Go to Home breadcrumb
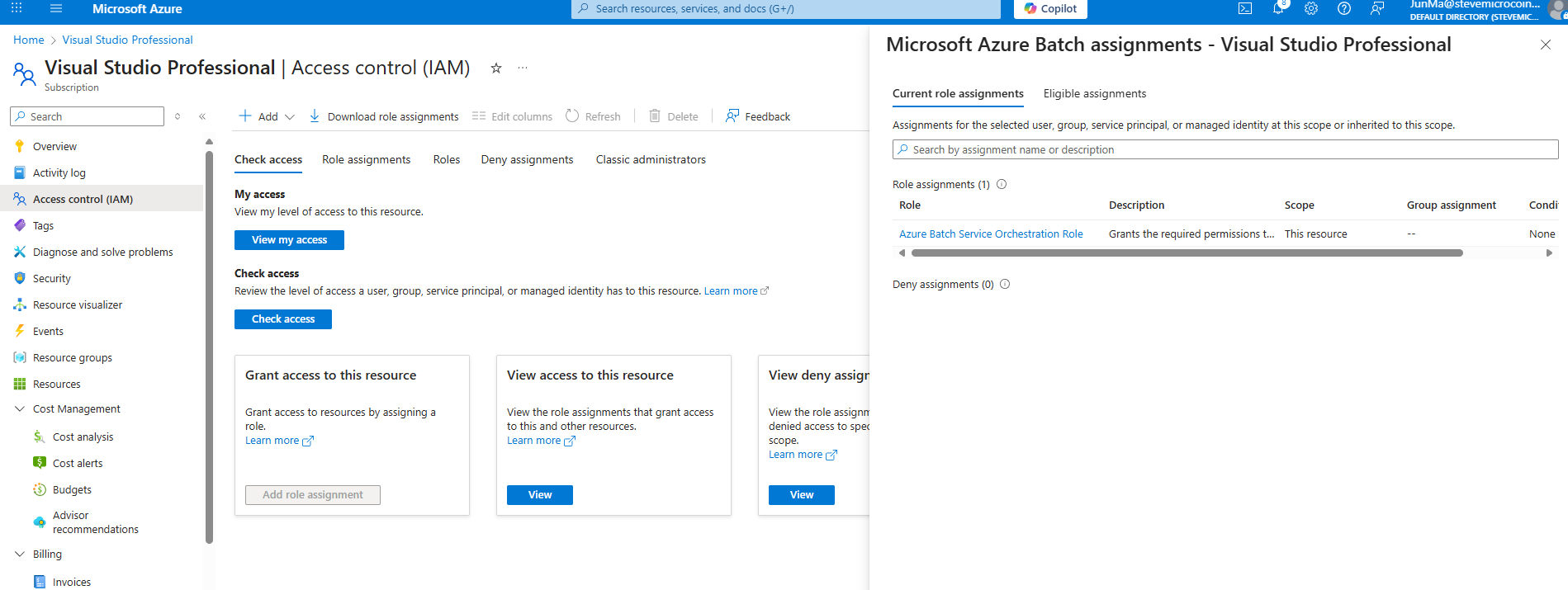 pos(29,40)
